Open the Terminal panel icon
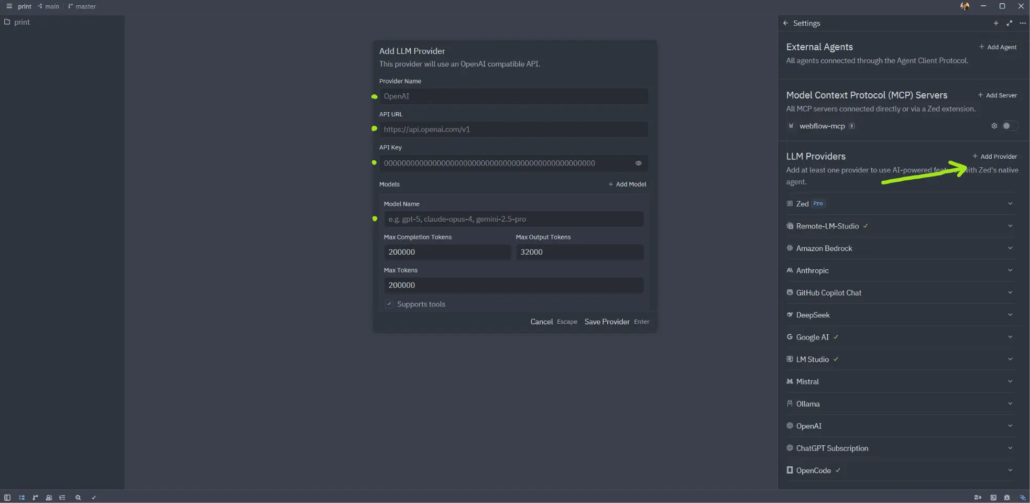The height and width of the screenshot is (503, 1030). tap(993, 498)
